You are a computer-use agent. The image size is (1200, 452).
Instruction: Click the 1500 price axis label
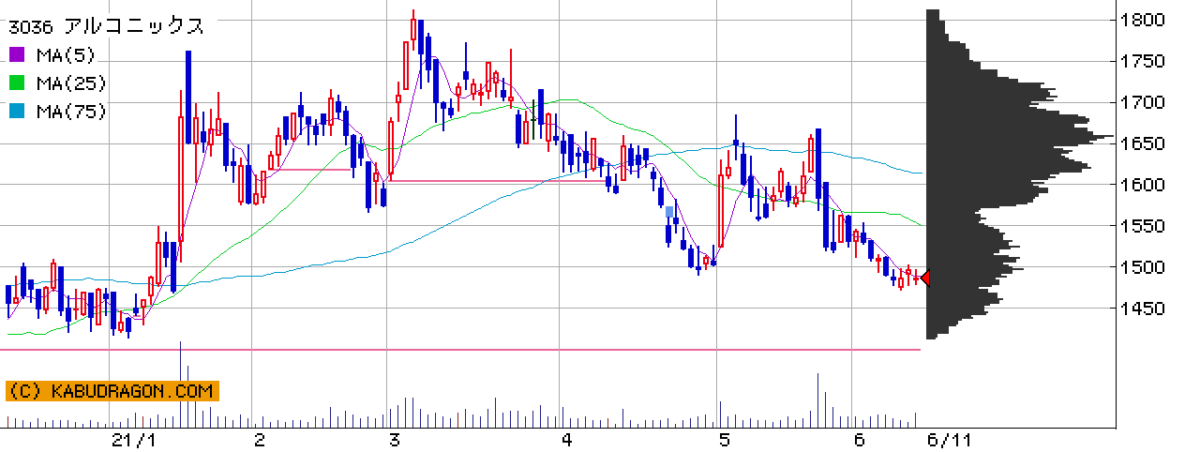coord(1143,268)
